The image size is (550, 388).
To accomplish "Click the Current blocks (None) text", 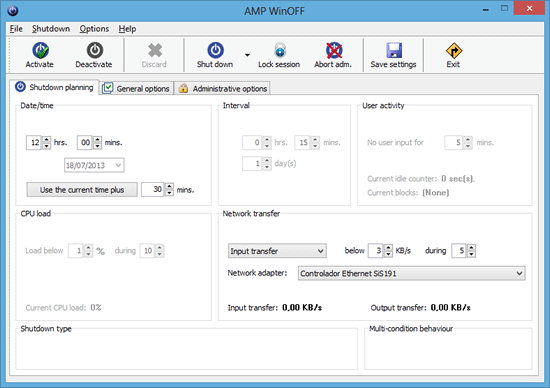I will click(408, 193).
